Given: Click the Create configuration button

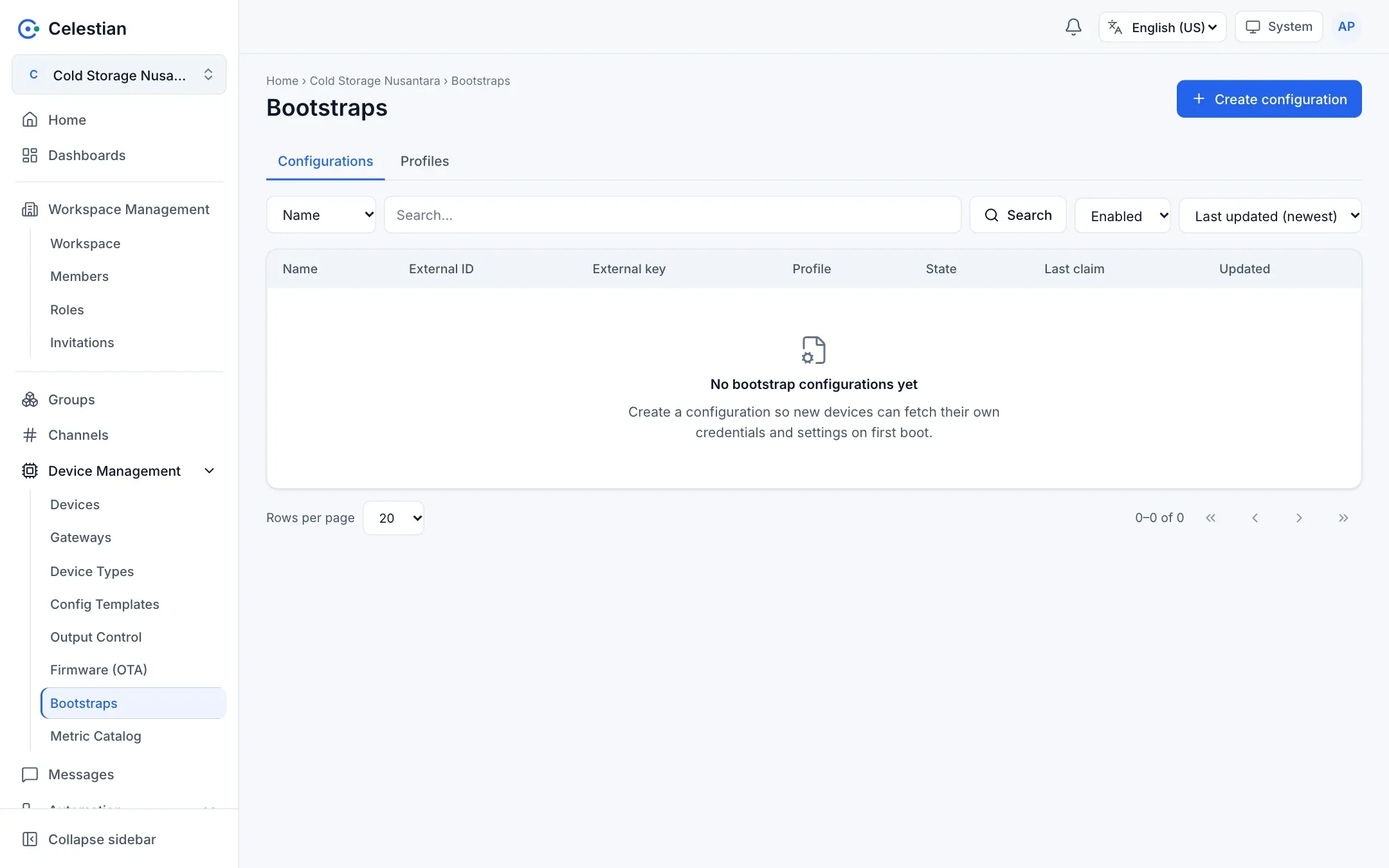Looking at the screenshot, I should click(x=1269, y=99).
